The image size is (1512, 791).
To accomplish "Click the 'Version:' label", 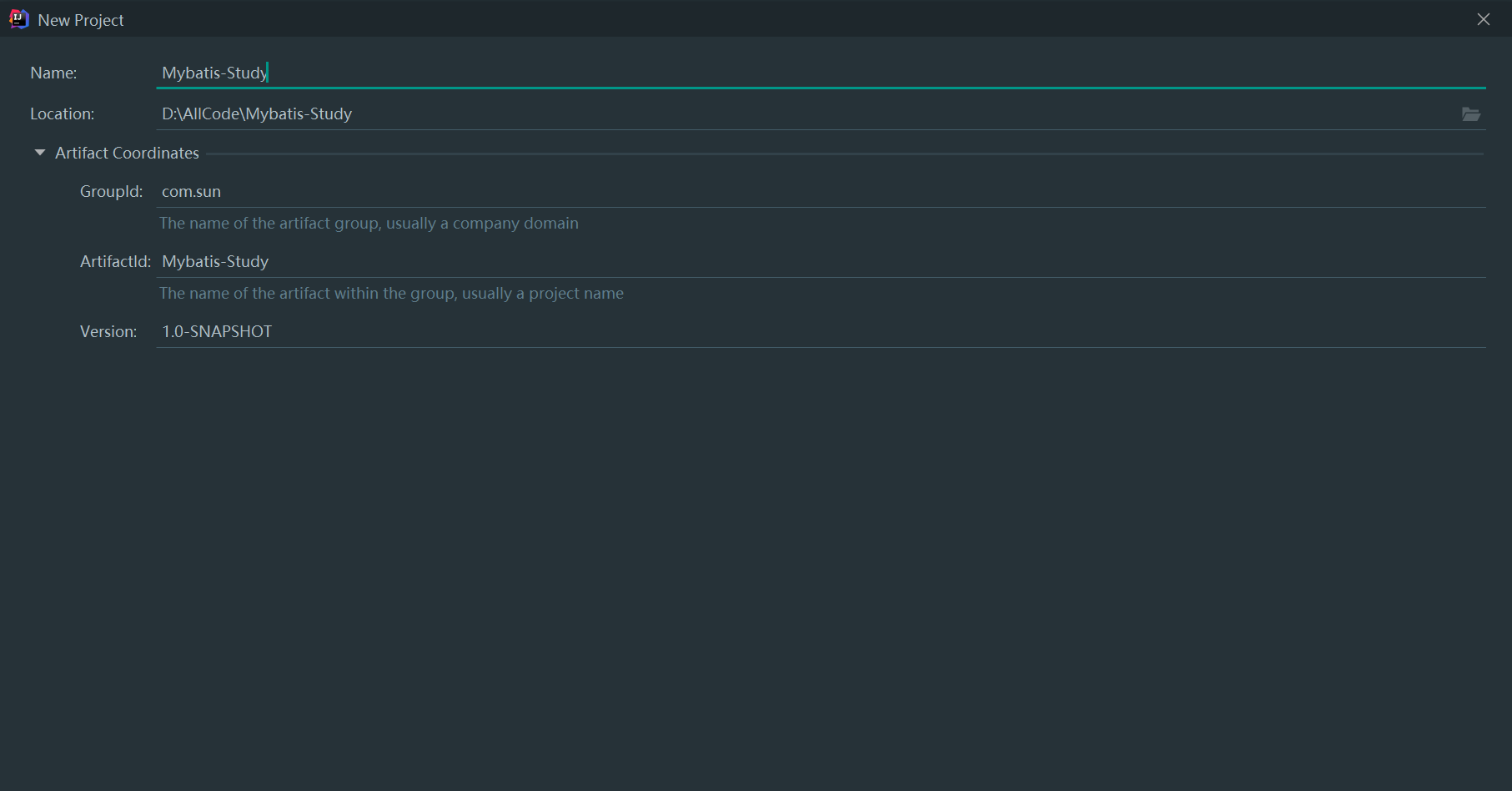I will (108, 331).
